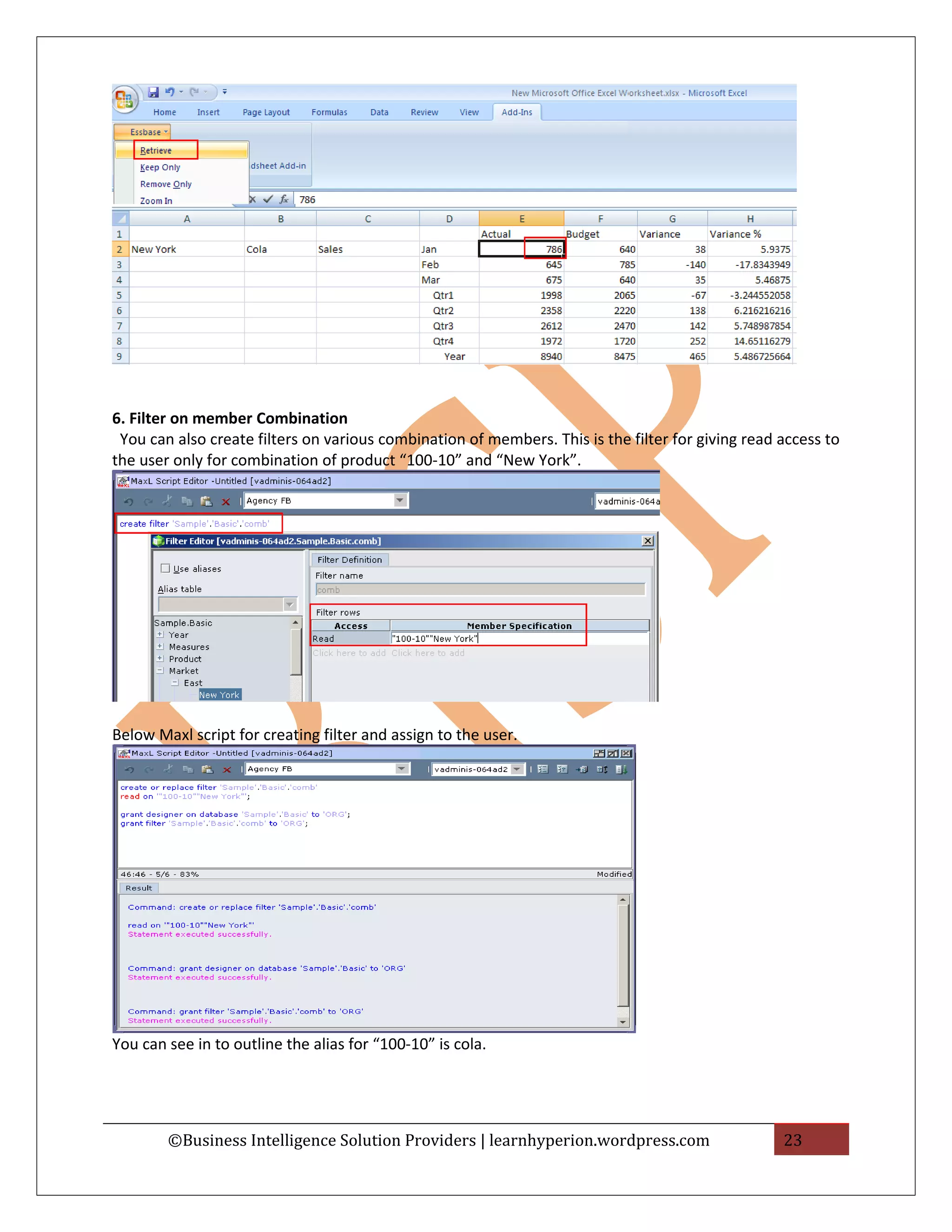Open the undo history arrow in Excel
The height and width of the screenshot is (1232, 952).
click(181, 92)
